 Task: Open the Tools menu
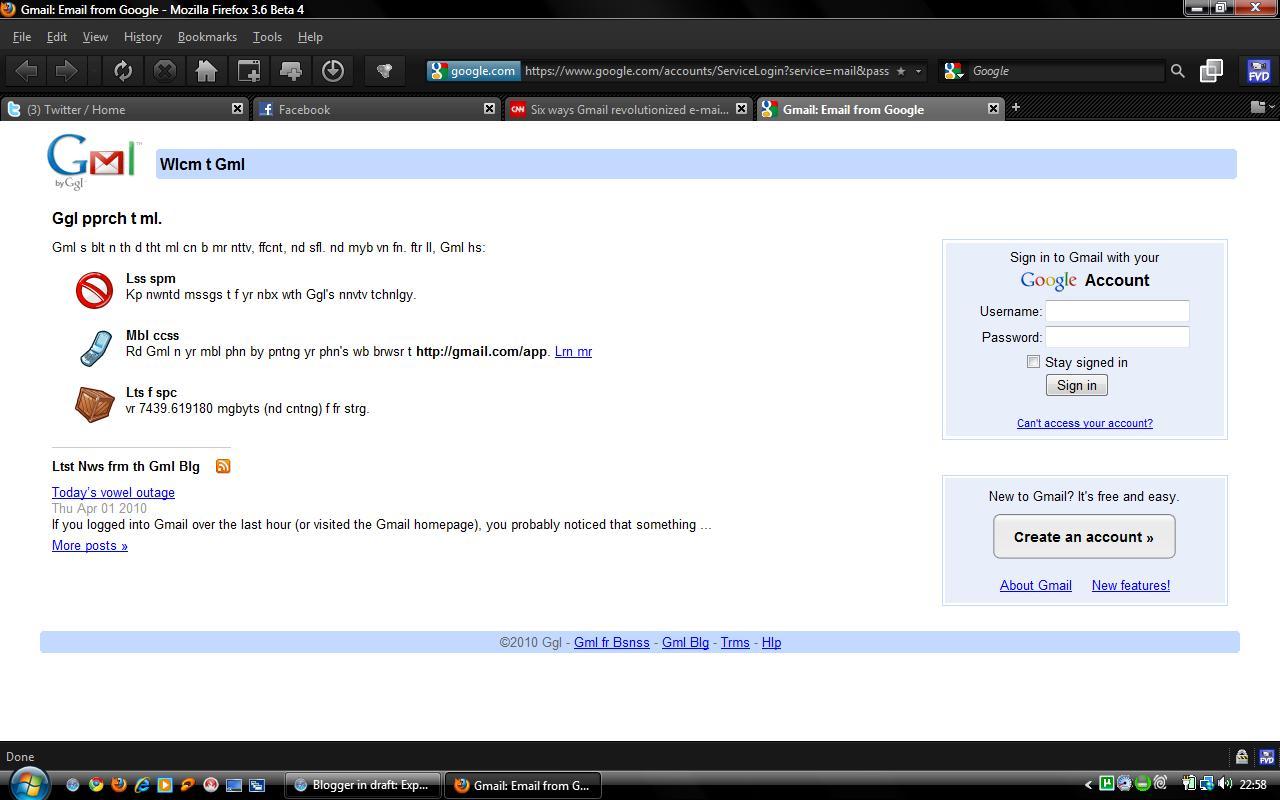click(267, 37)
